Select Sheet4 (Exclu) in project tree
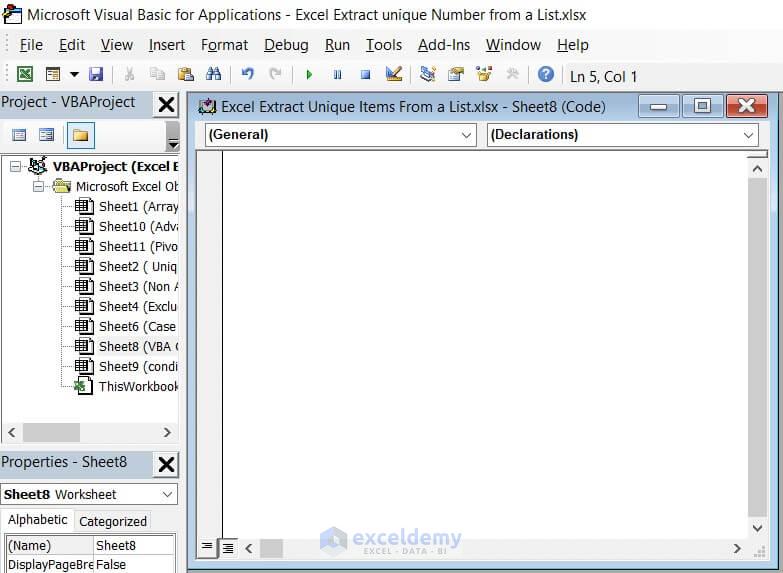The width and height of the screenshot is (783, 573). pyautogui.click(x=126, y=306)
